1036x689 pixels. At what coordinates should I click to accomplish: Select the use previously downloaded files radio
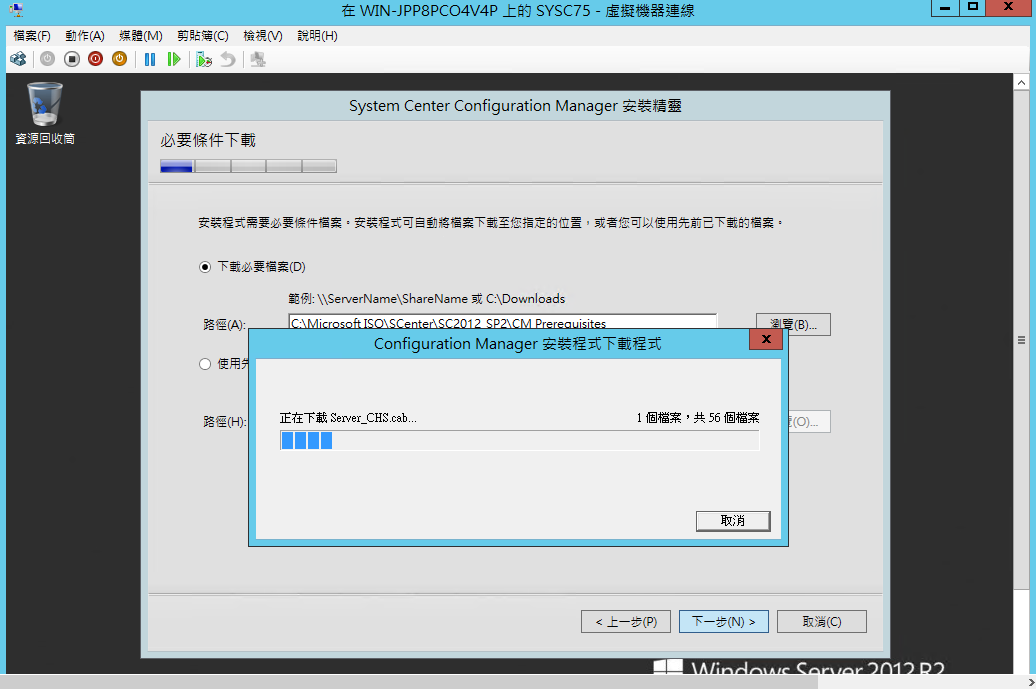pyautogui.click(x=205, y=364)
